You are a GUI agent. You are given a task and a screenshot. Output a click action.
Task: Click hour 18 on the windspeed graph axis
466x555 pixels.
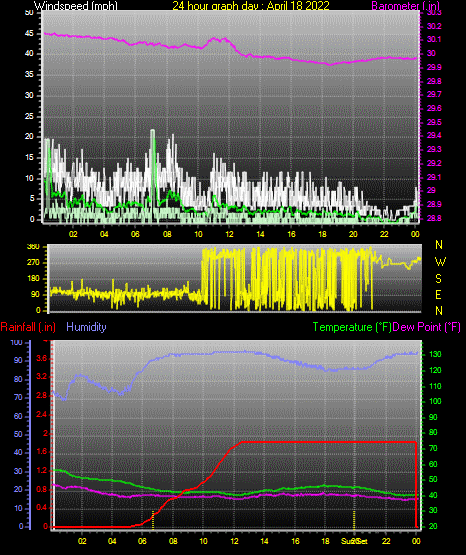[322, 234]
